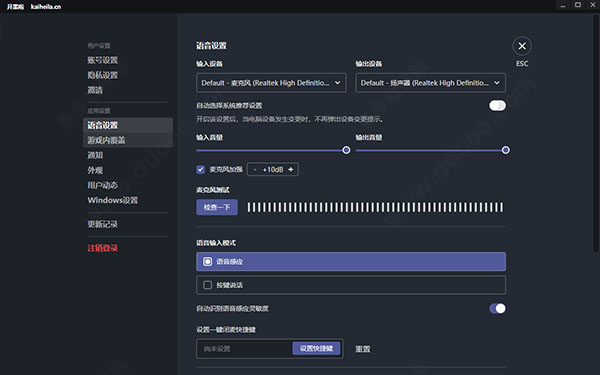The image size is (600, 375).
Task: Click the 检查一下 mic test button
Action: click(x=217, y=207)
